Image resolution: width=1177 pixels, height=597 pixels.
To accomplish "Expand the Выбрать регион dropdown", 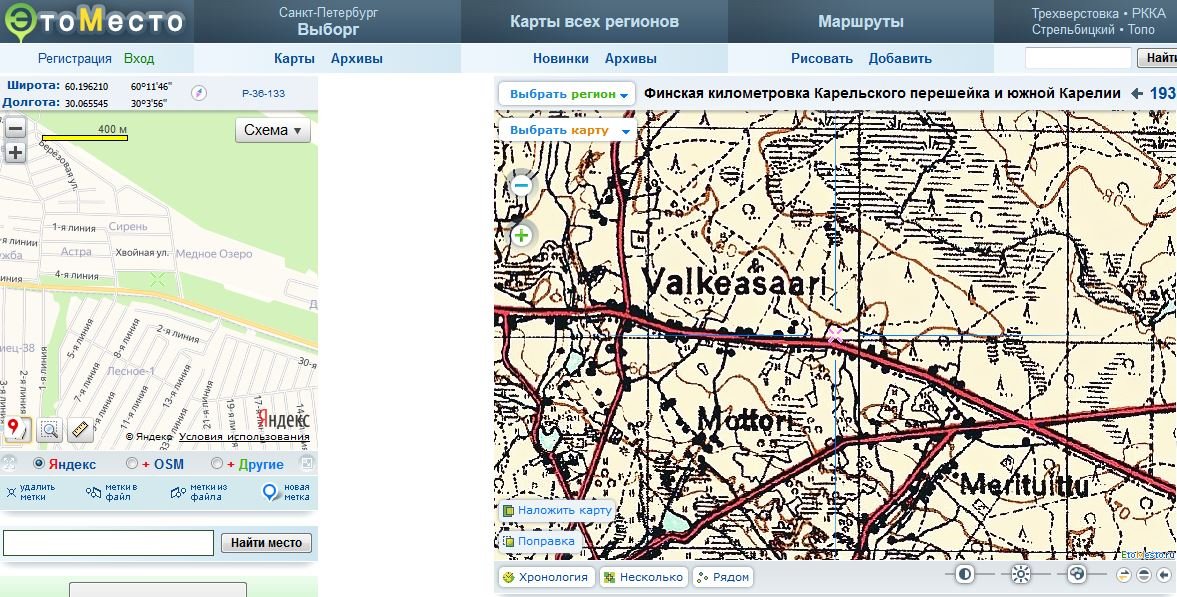I will [x=569, y=94].
